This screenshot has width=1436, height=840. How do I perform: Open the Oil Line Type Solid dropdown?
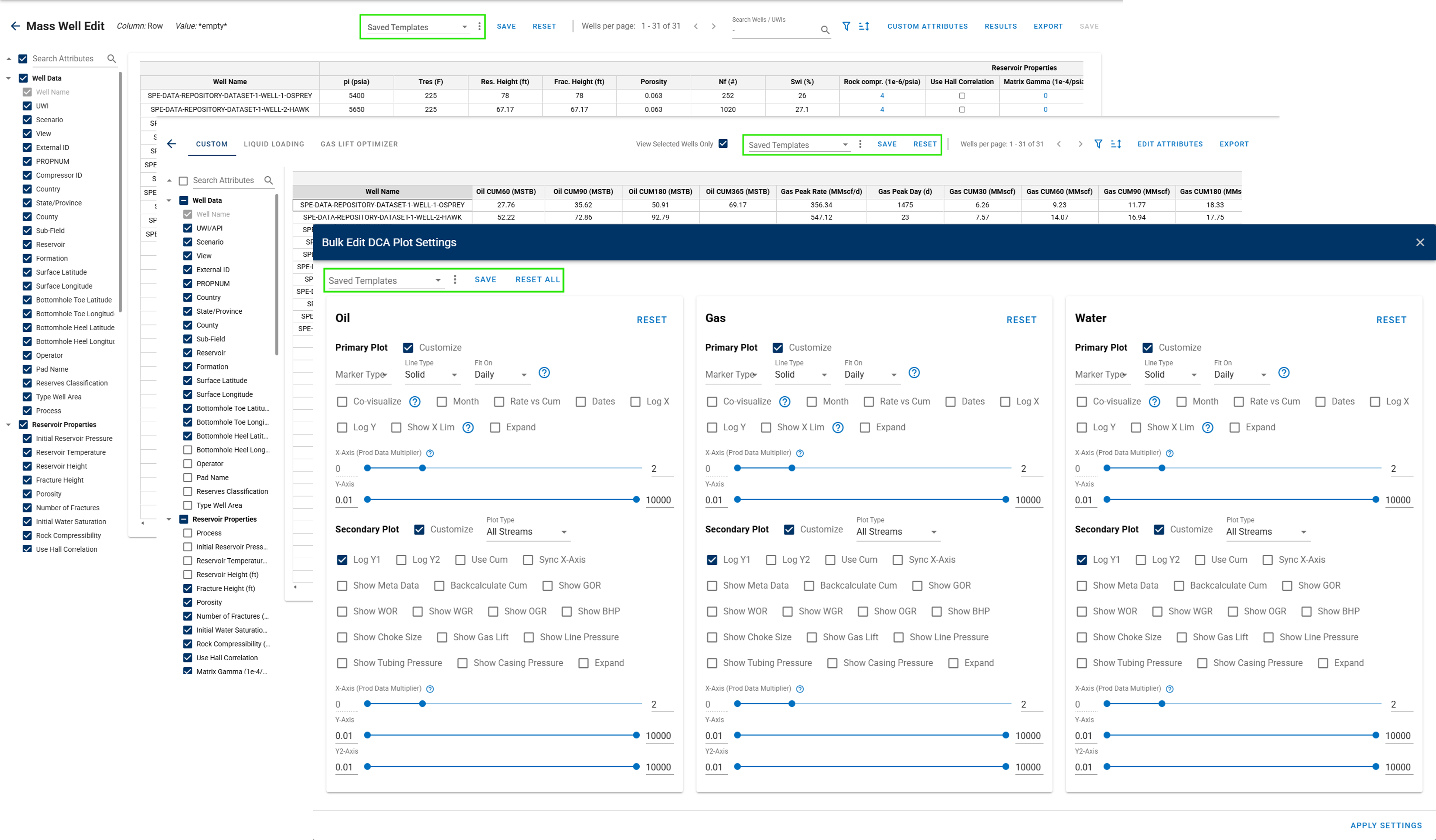click(431, 375)
